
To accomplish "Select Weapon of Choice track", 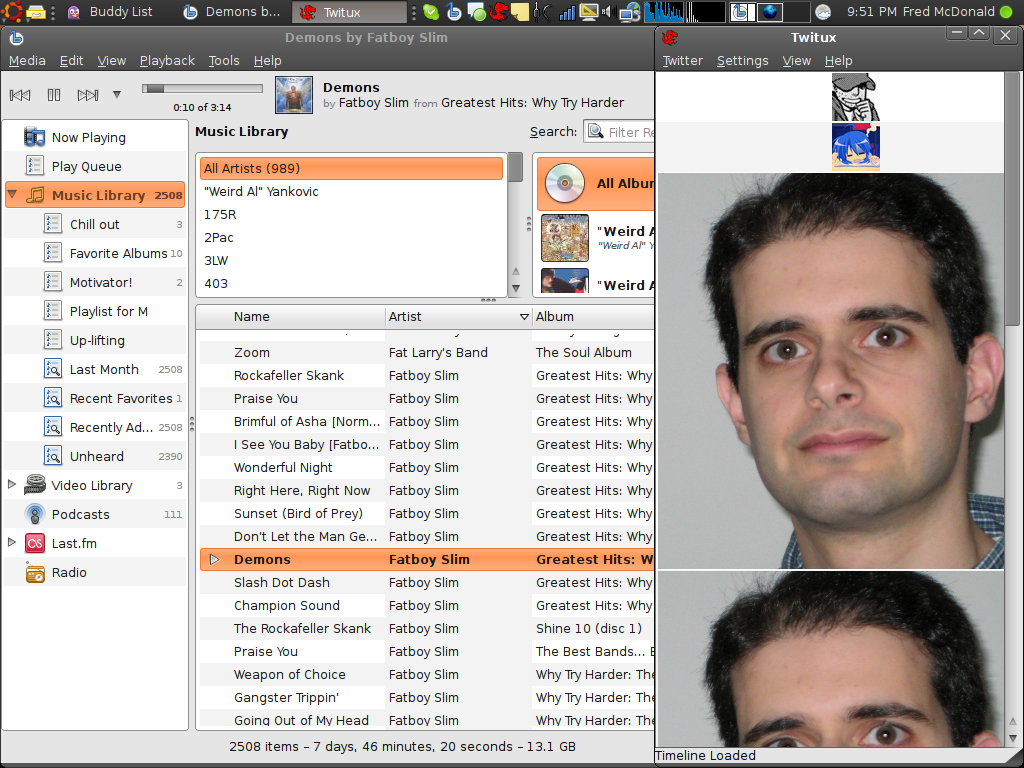I will (x=426, y=674).
